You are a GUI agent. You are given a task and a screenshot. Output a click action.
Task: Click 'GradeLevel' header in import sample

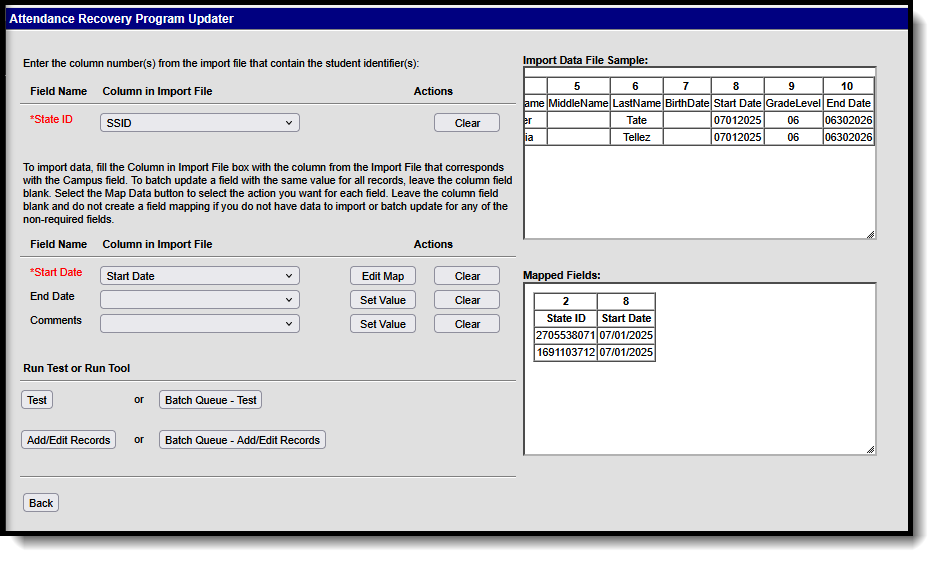coord(793,103)
